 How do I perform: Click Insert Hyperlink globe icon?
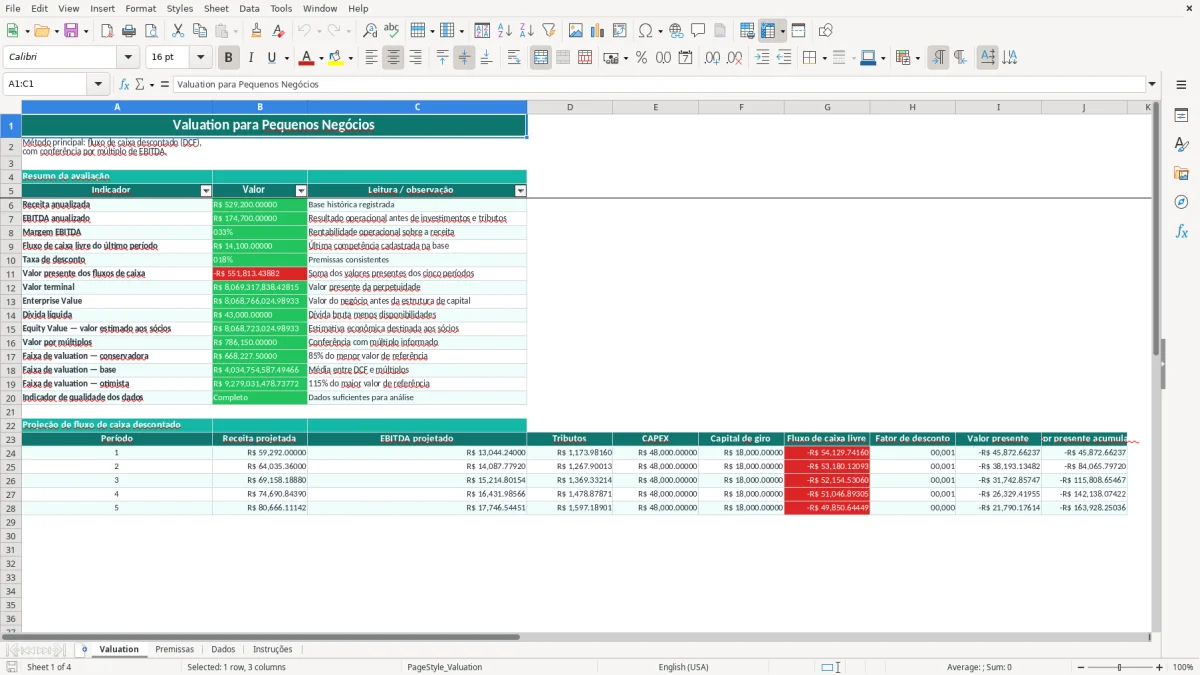pos(676,31)
